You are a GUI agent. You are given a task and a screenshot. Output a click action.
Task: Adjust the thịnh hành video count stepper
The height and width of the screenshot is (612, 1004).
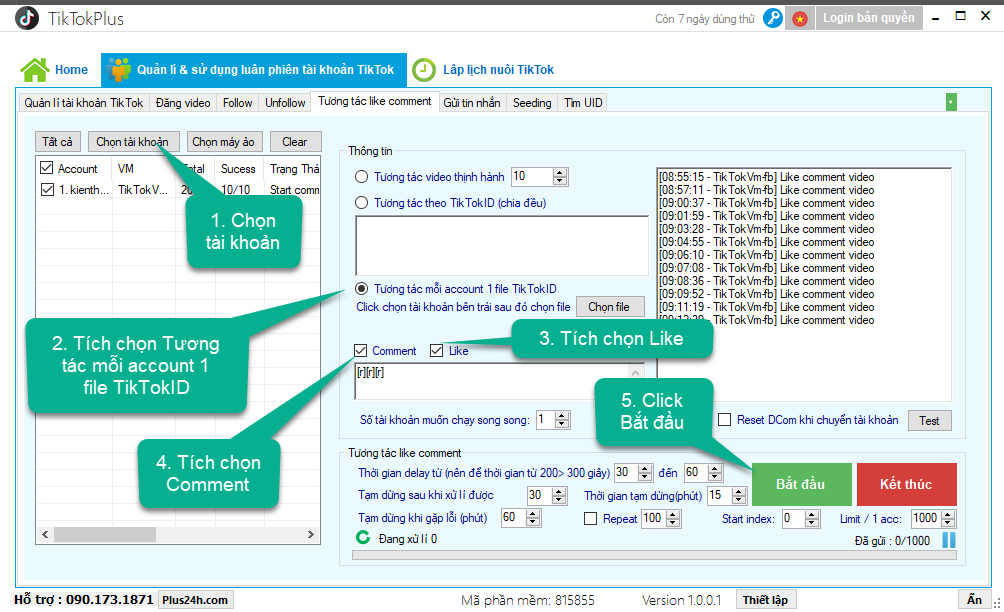[x=560, y=177]
